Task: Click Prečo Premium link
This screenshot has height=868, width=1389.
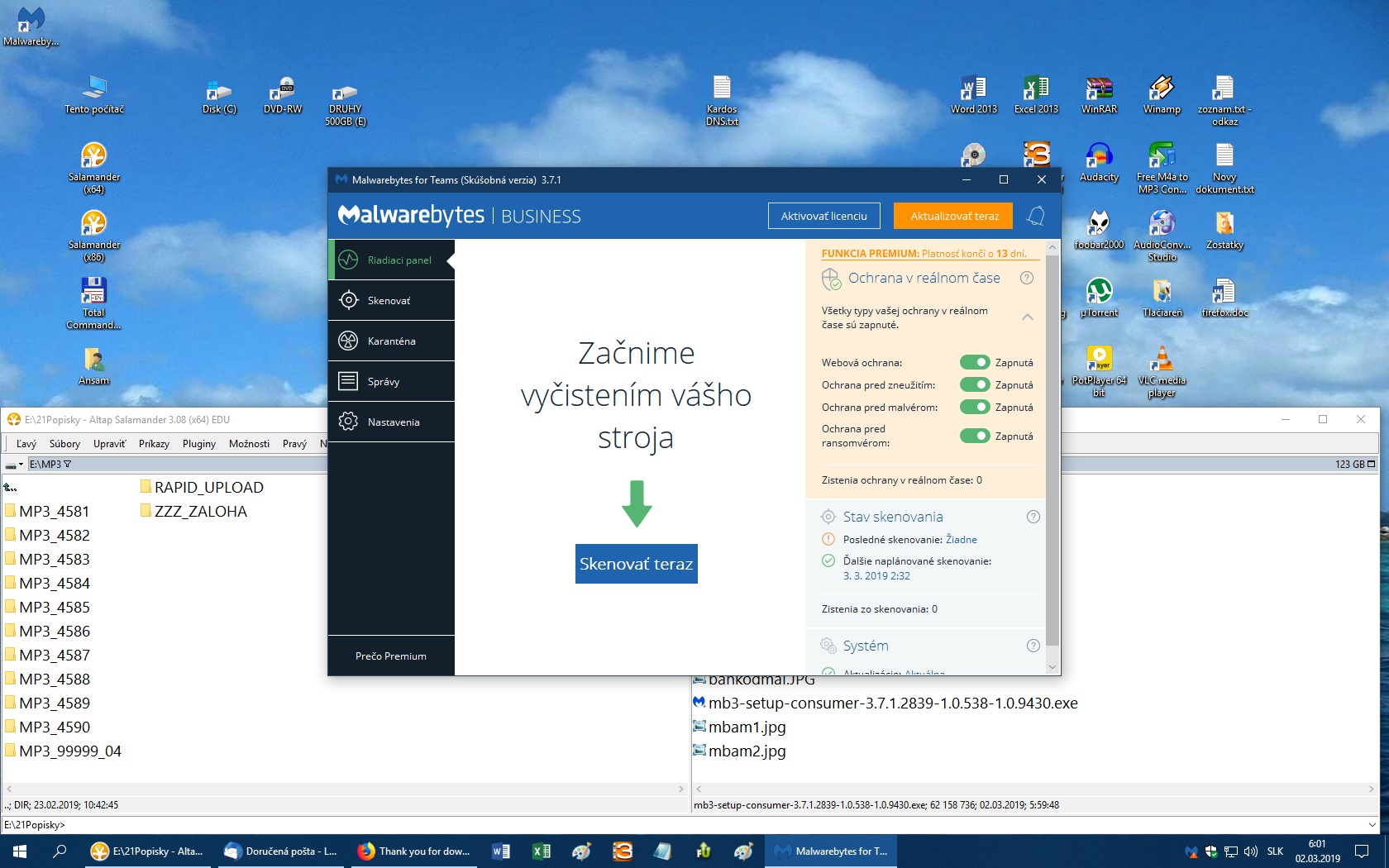Action: click(x=391, y=656)
